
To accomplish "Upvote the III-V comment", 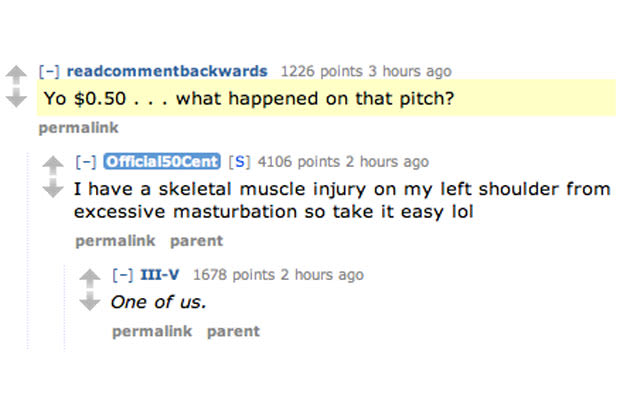I will coord(90,278).
